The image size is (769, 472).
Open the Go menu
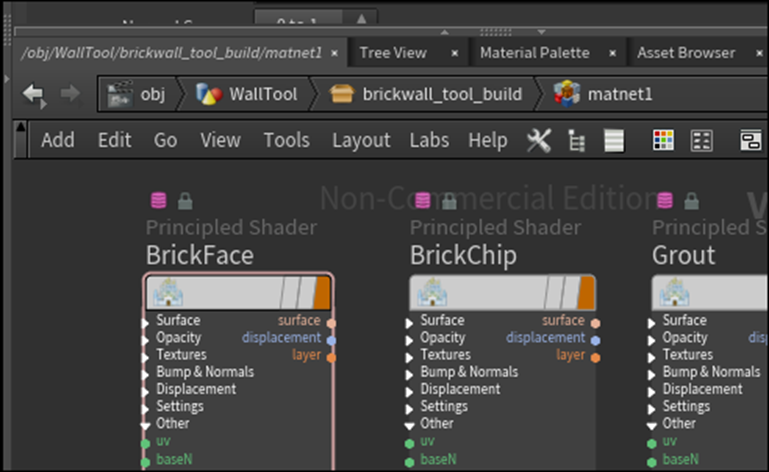tap(165, 140)
